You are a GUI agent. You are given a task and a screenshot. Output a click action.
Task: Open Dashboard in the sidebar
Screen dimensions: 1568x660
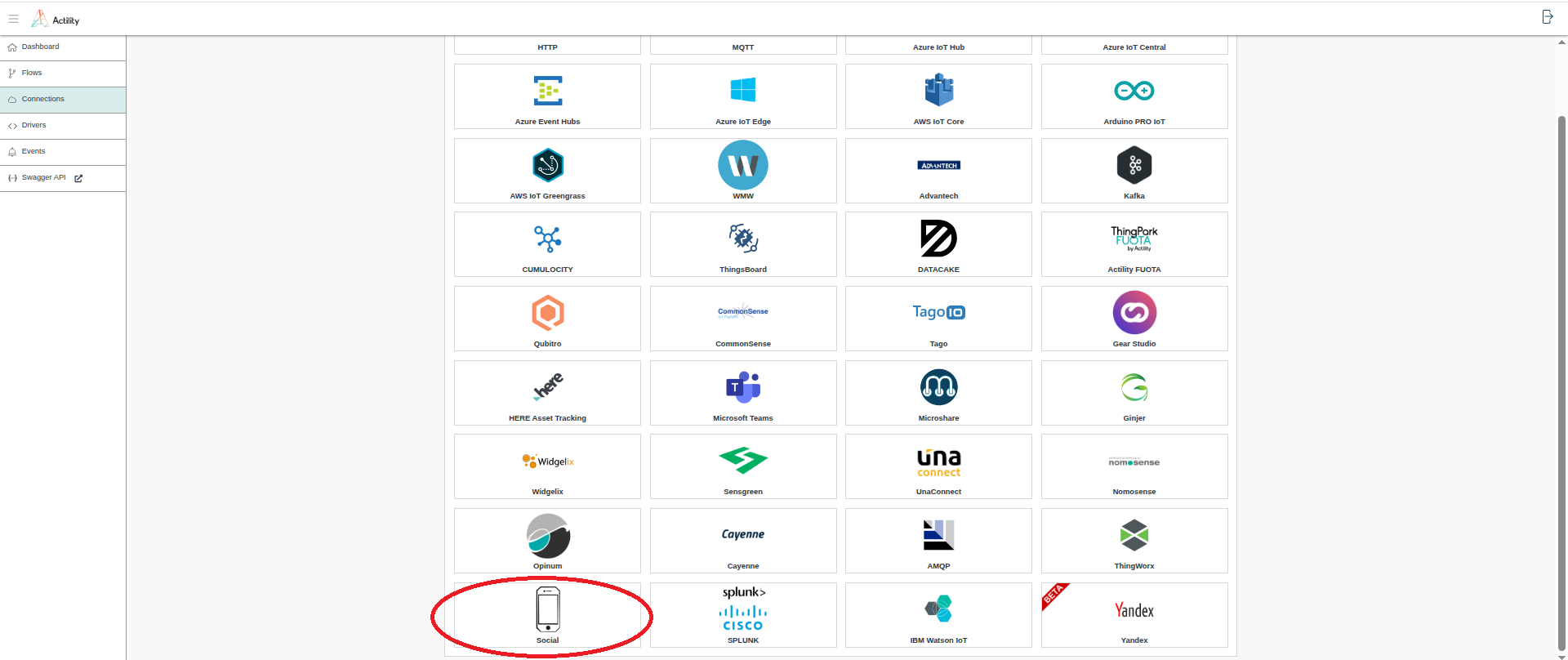coord(63,47)
